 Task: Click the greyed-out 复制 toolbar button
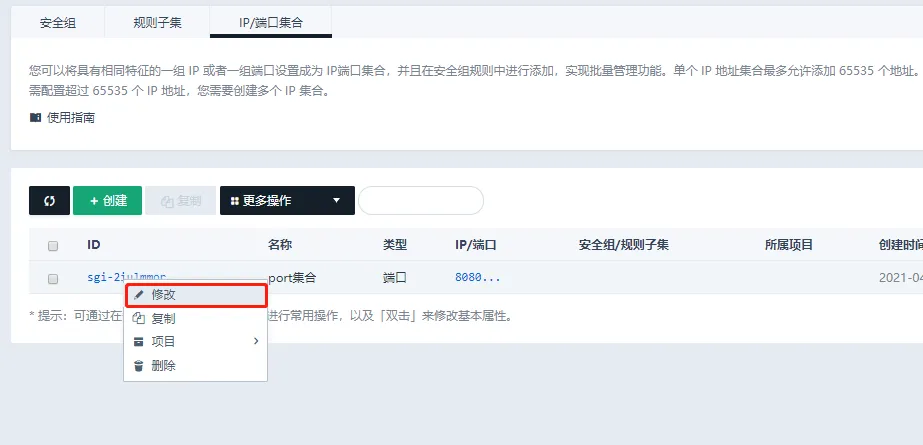click(x=180, y=200)
